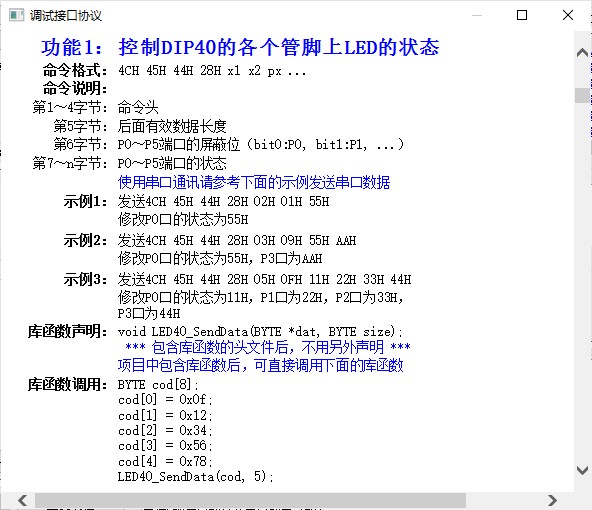Click the label 第5字节:
The image size is (592, 510).
(x=80, y=126)
